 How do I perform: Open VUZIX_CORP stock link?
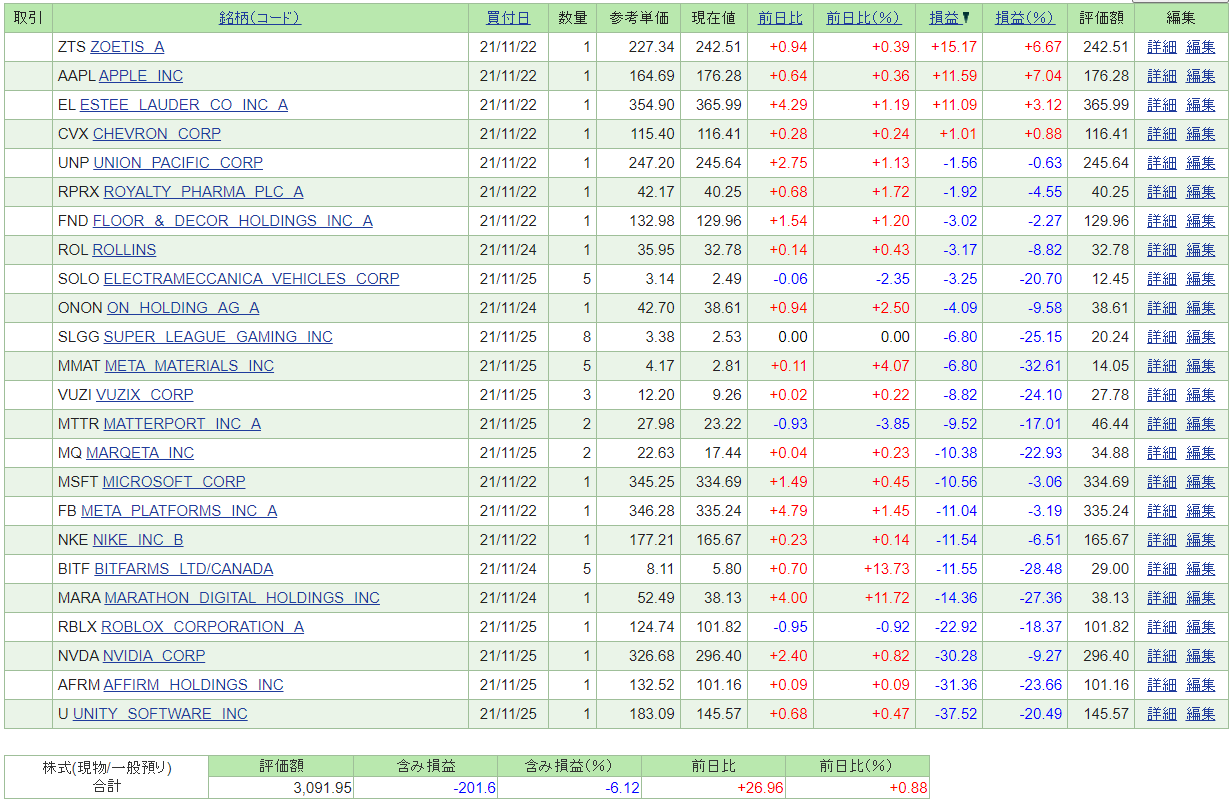(x=145, y=395)
